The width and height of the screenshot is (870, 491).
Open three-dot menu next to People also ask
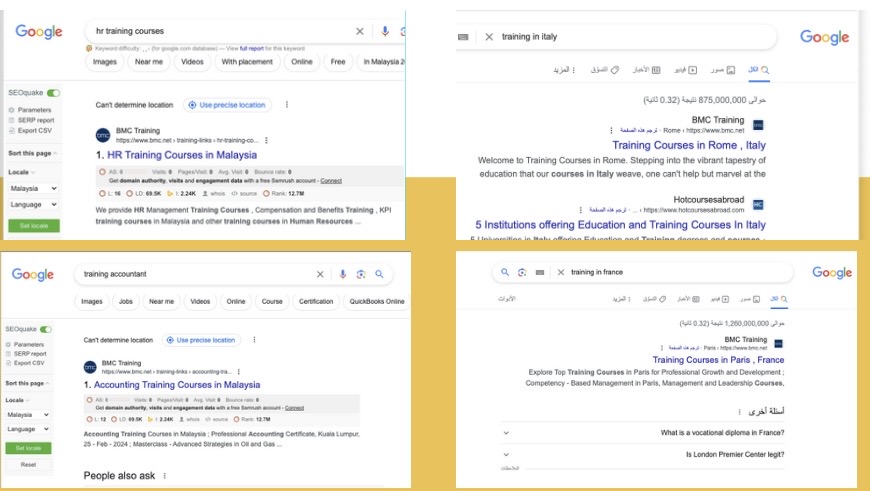(x=164, y=475)
